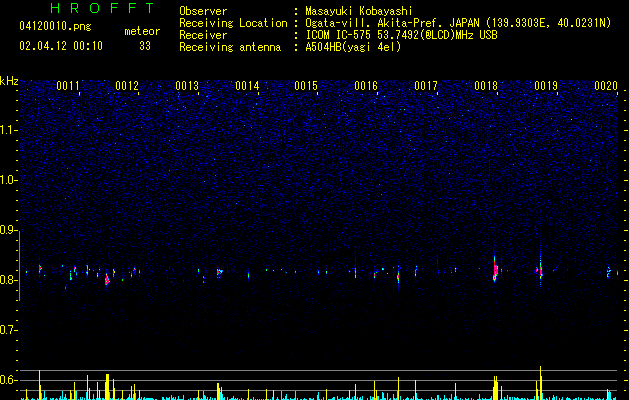Click the meteor count 33
629x400 pixels.
pyautogui.click(x=145, y=46)
